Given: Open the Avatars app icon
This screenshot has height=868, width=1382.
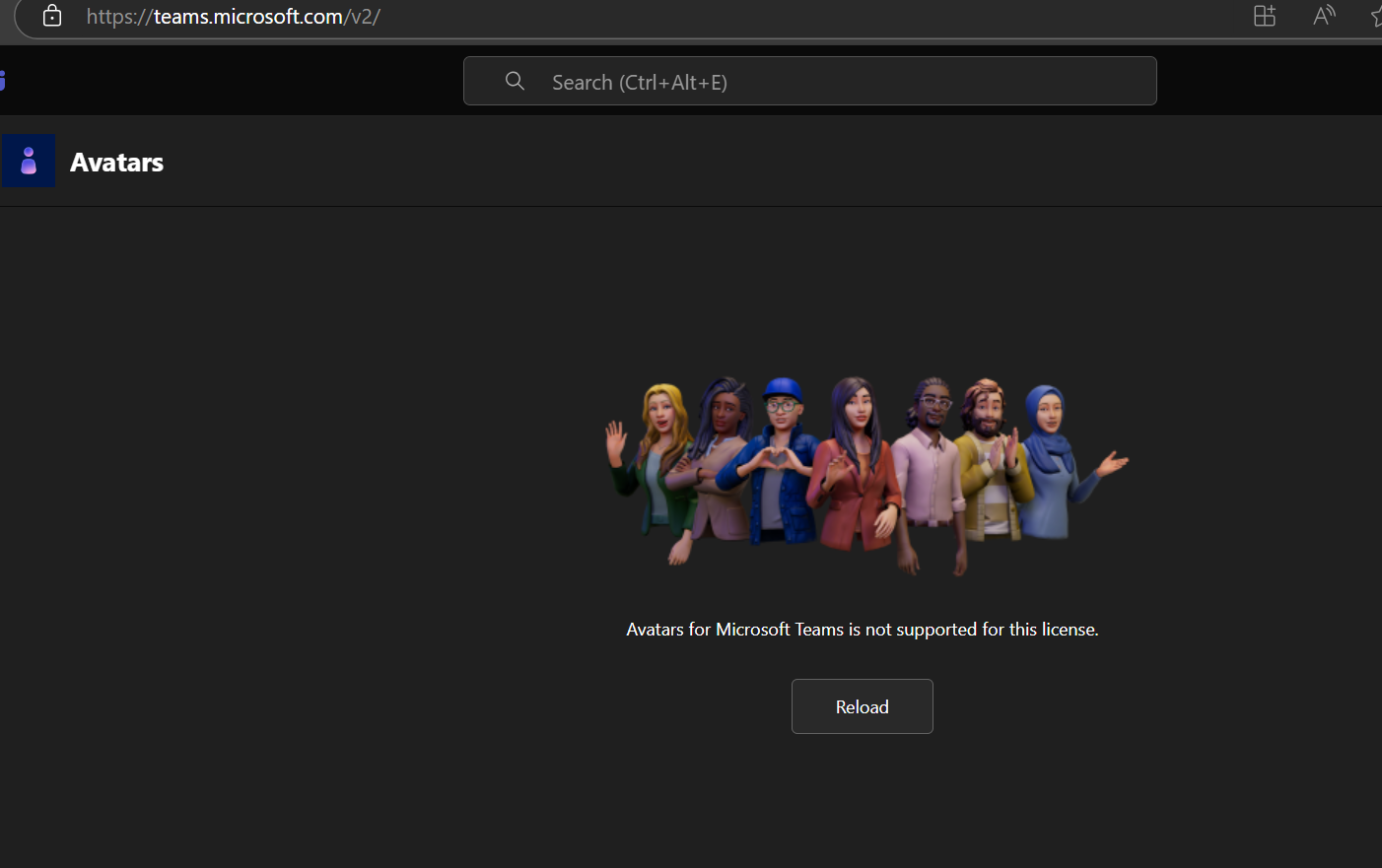Looking at the screenshot, I should 29,161.
